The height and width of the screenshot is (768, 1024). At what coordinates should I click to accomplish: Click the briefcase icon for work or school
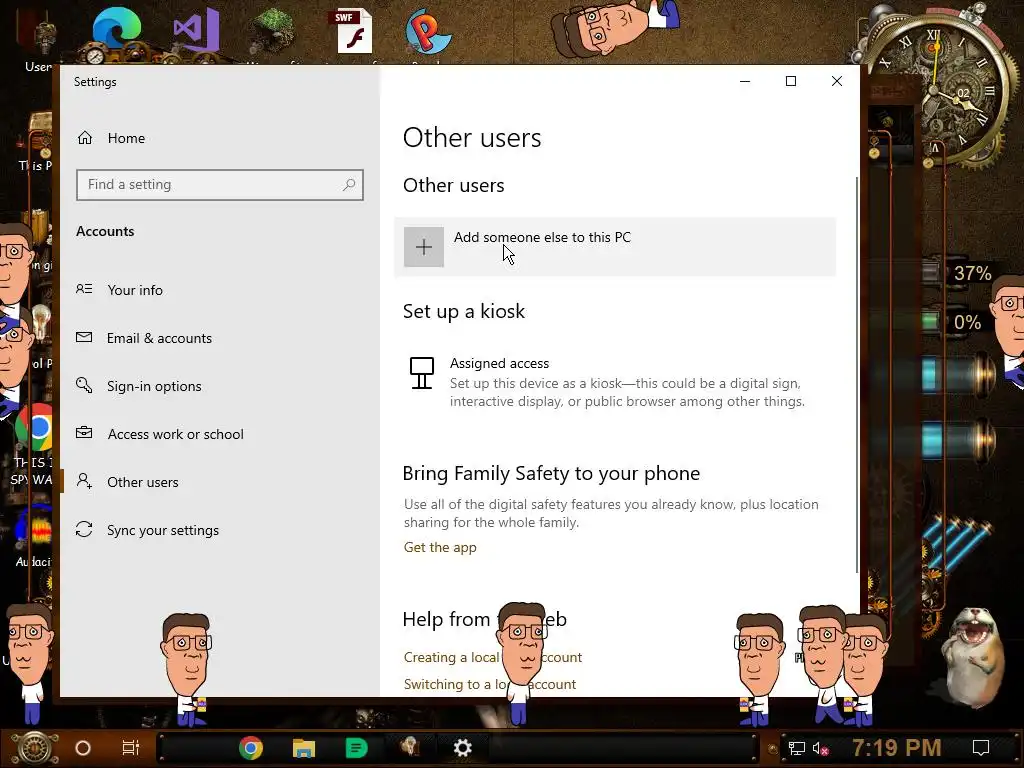[84, 432]
